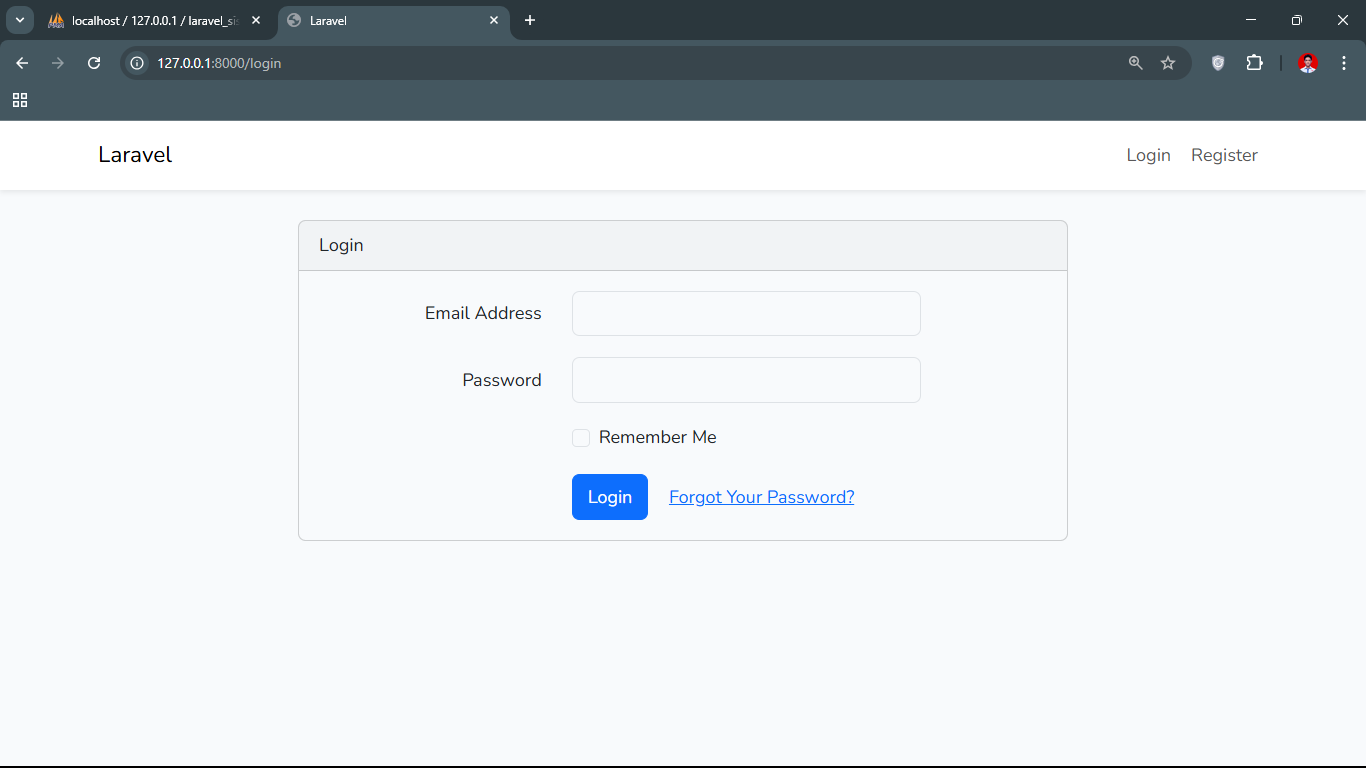Open the apps grid in bookmarks bar

(x=20, y=100)
